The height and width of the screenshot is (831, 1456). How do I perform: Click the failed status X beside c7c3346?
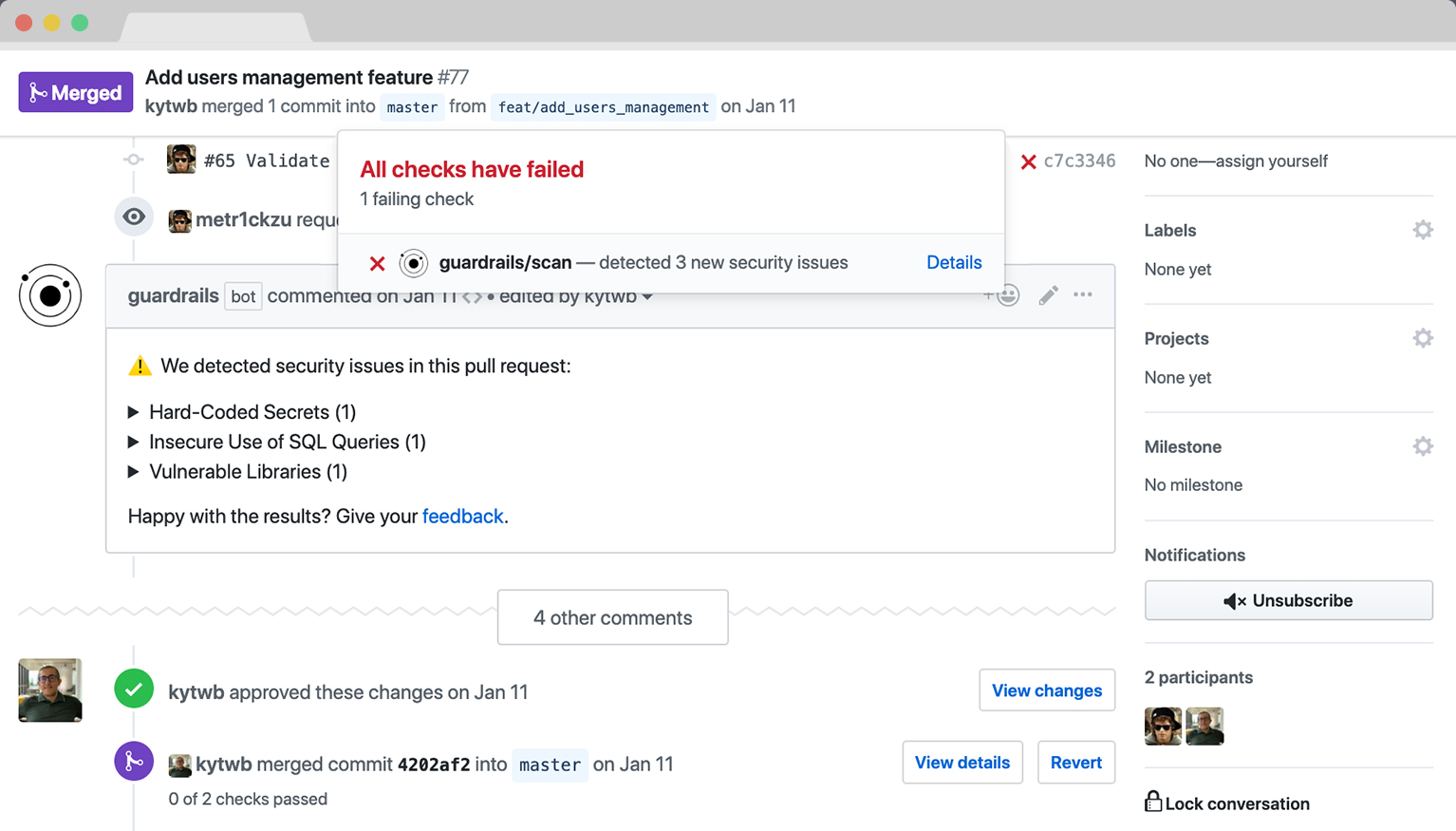coord(1028,161)
